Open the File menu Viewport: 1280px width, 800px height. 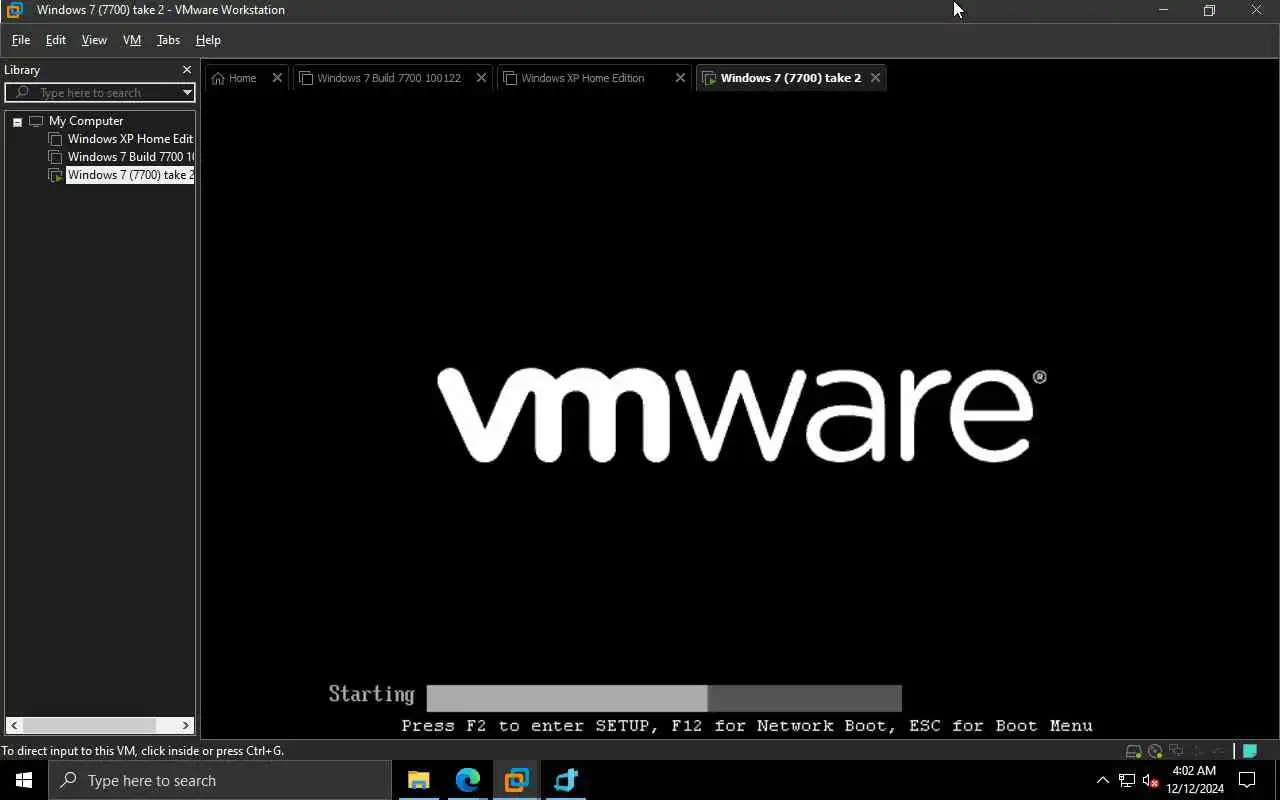click(21, 40)
